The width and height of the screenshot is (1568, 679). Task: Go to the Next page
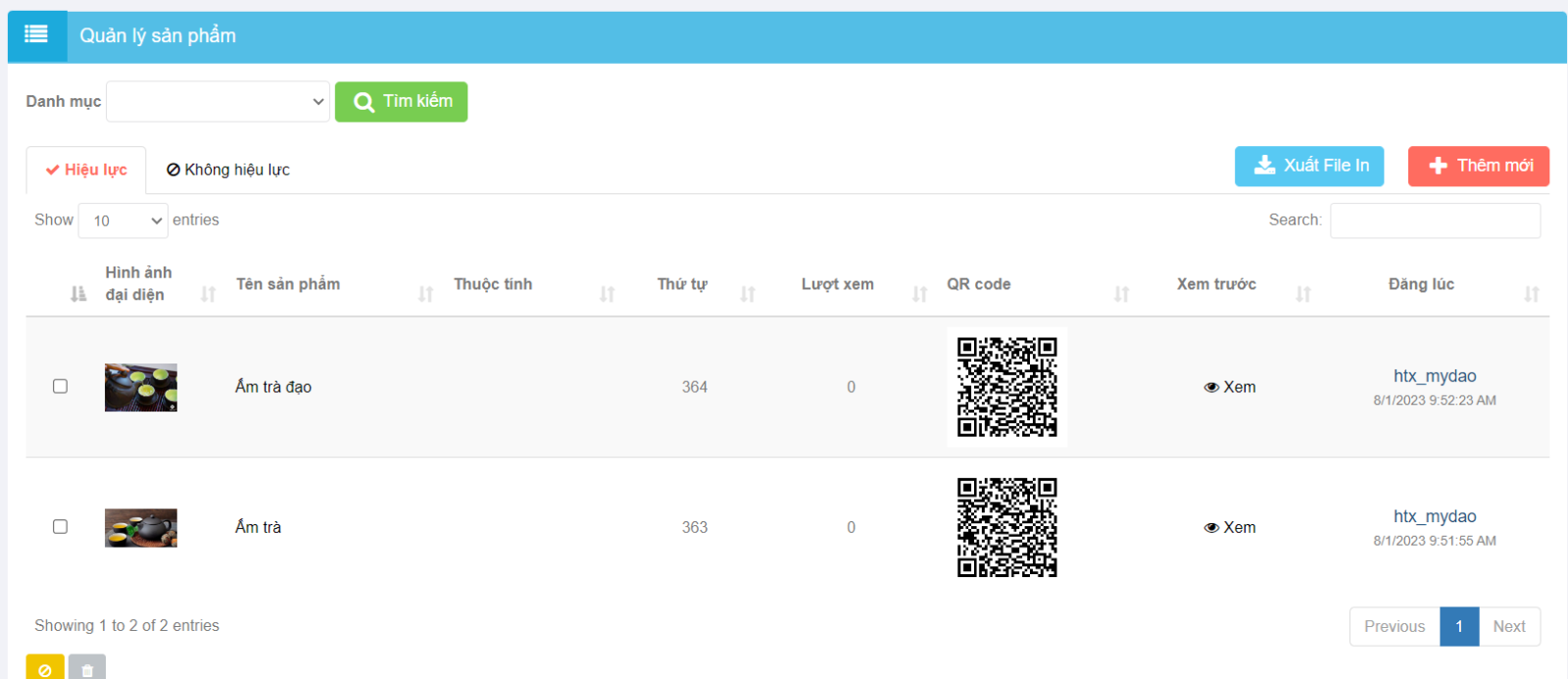coord(1509,626)
